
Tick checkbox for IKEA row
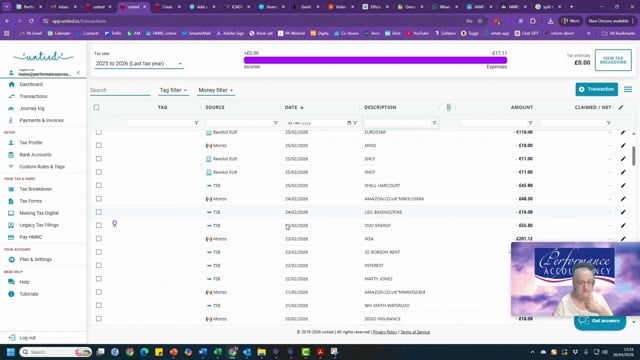point(99,239)
